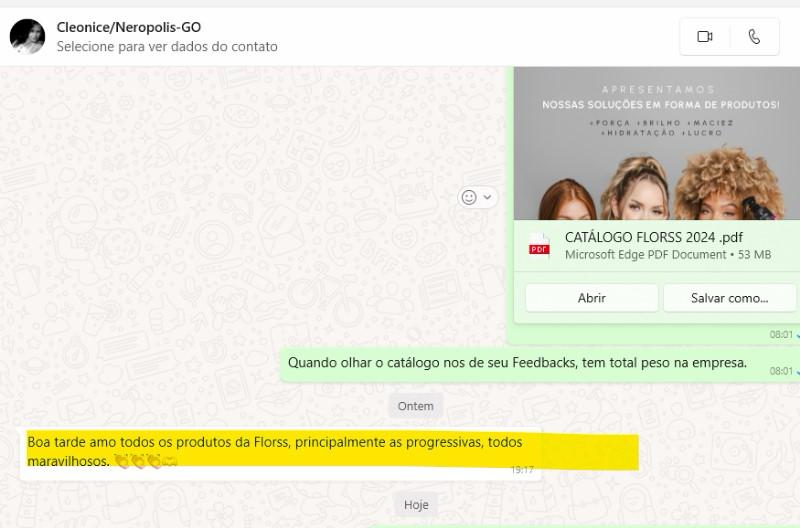Click the 19:17 message timestamp
The height and width of the screenshot is (528, 800).
pyautogui.click(x=522, y=470)
